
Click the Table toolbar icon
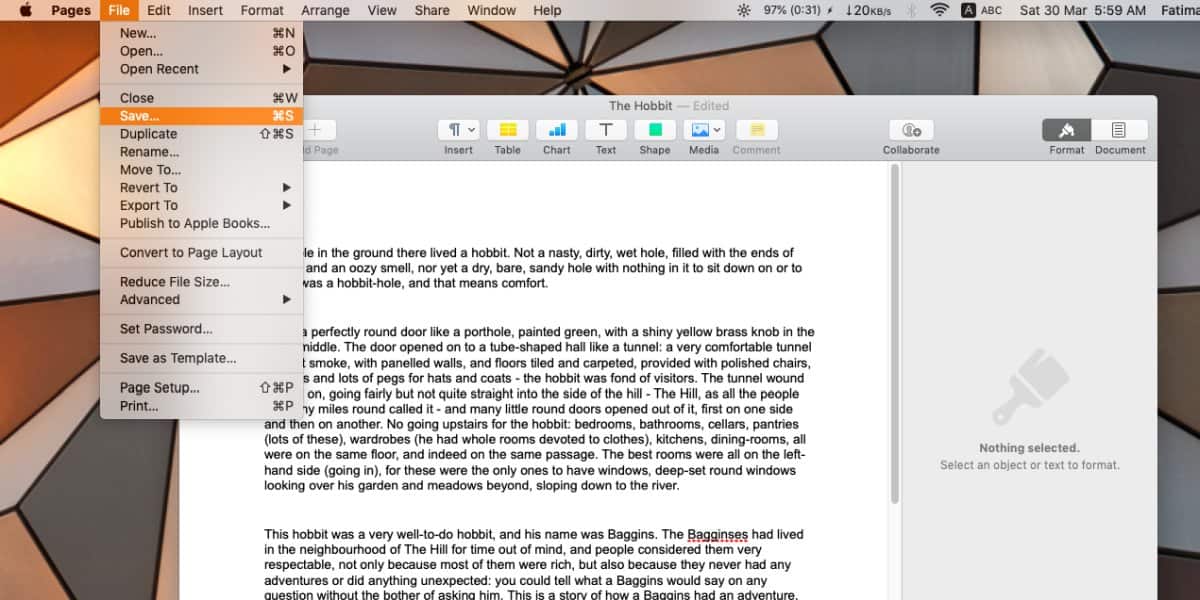(507, 130)
